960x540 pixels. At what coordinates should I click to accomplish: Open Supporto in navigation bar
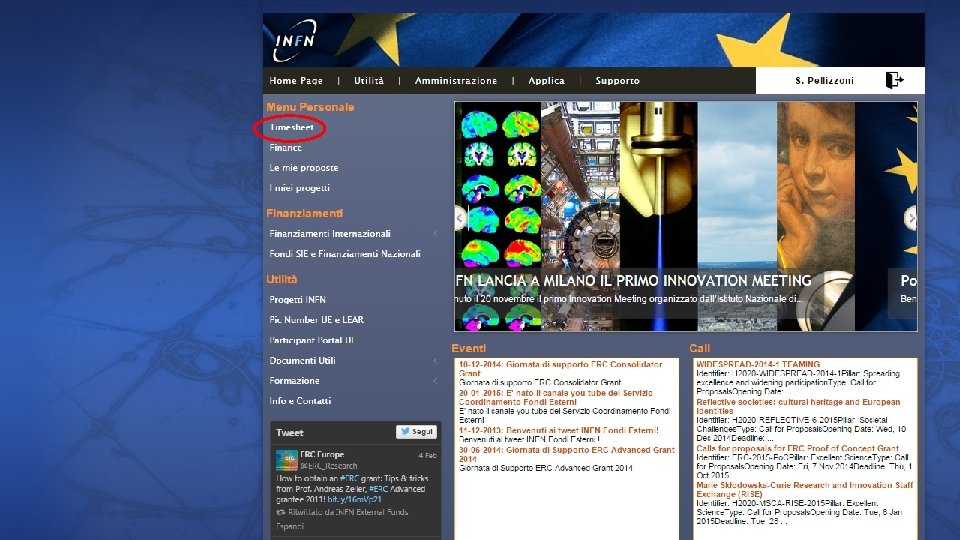coord(617,81)
